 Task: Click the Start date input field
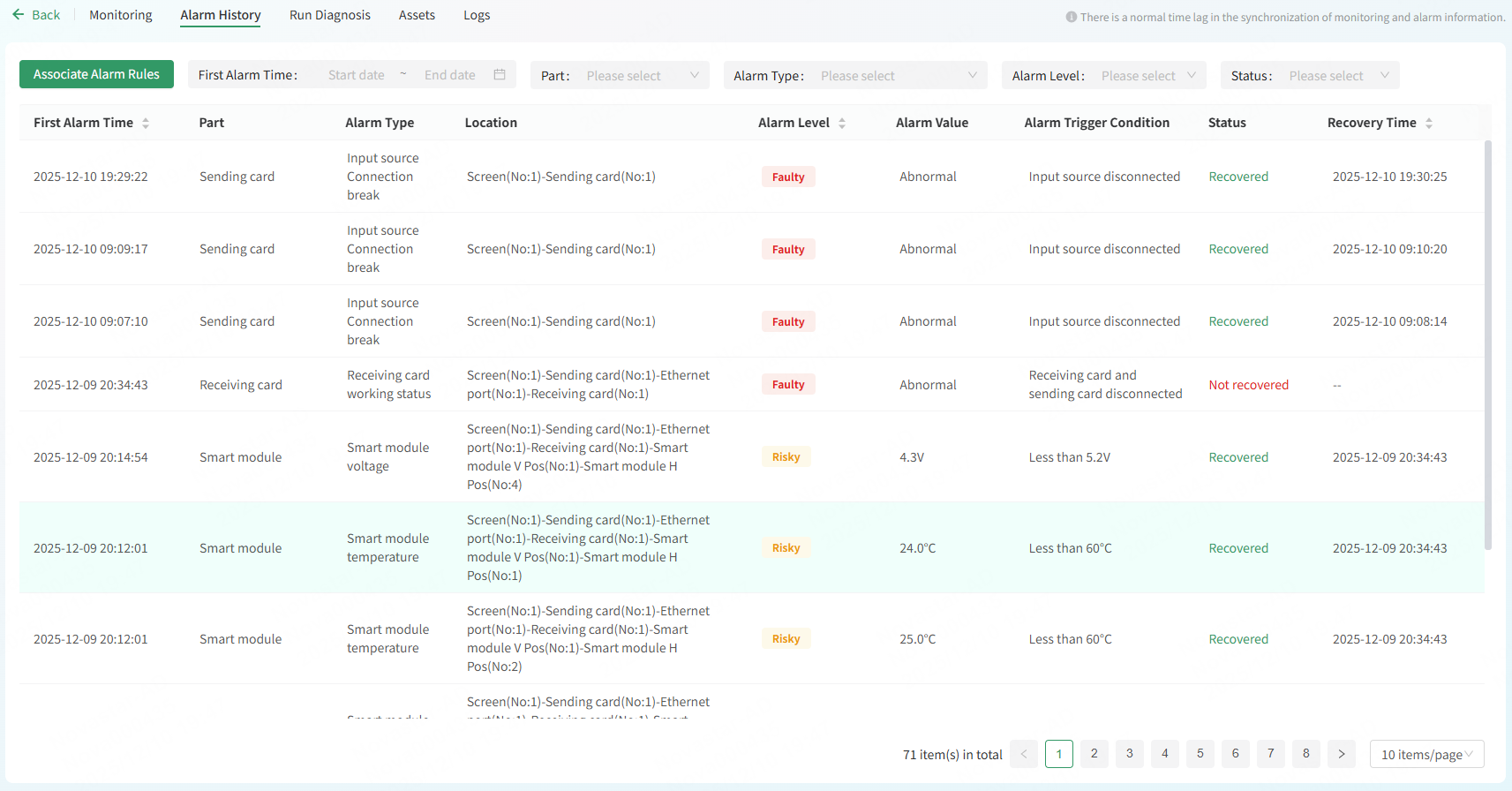point(357,75)
